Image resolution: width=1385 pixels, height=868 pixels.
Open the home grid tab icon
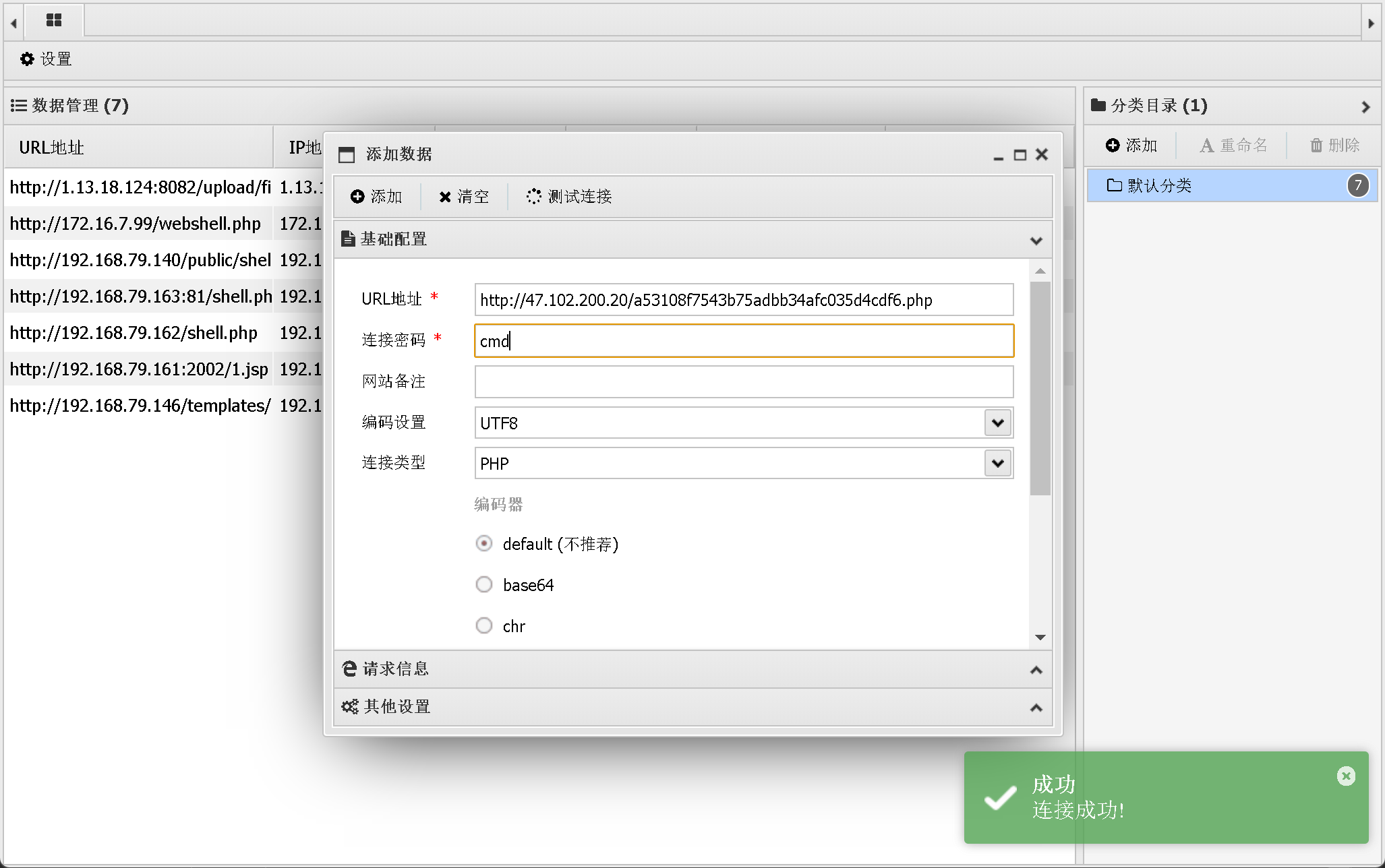click(x=54, y=20)
